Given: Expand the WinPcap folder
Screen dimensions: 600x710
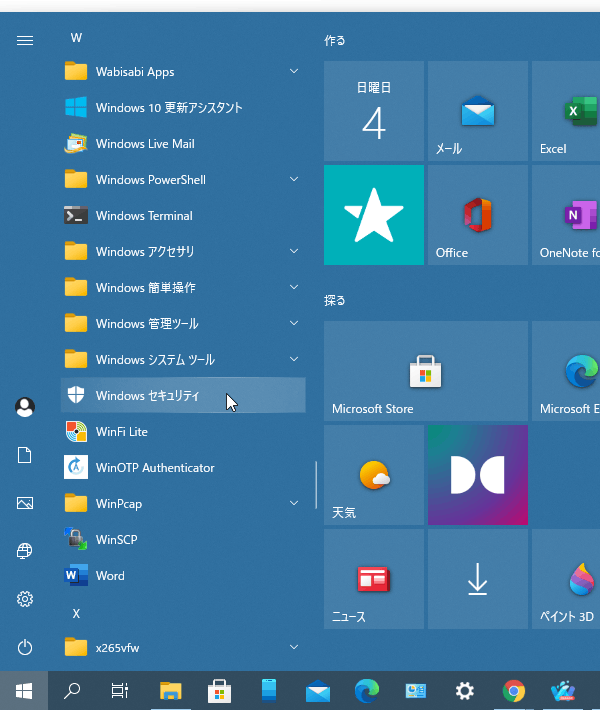Looking at the screenshot, I should [183, 504].
